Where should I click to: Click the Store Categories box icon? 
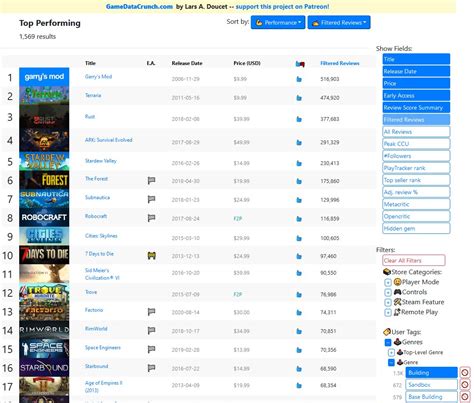pos(387,272)
